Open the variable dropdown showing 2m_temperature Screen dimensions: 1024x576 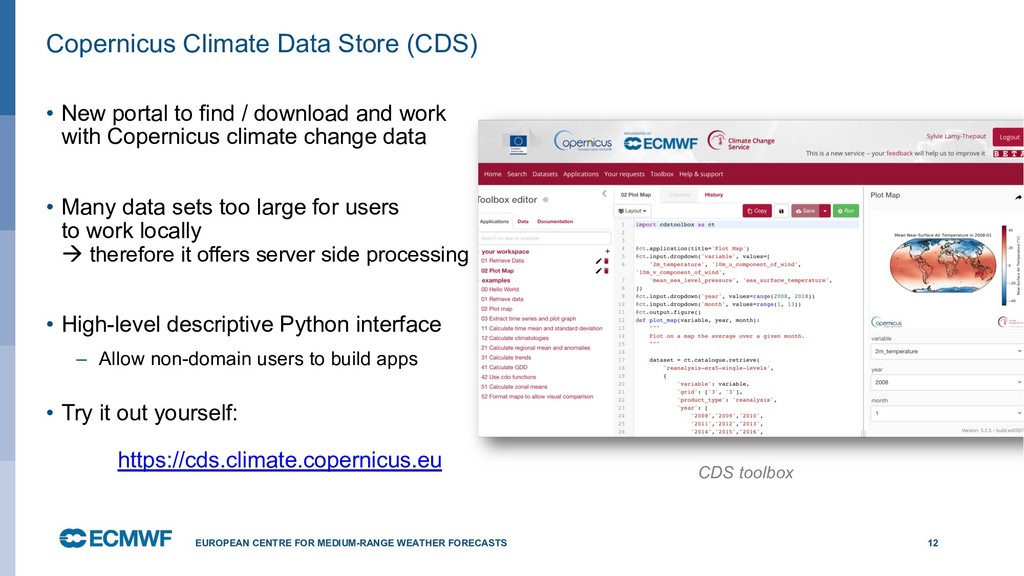pos(947,351)
